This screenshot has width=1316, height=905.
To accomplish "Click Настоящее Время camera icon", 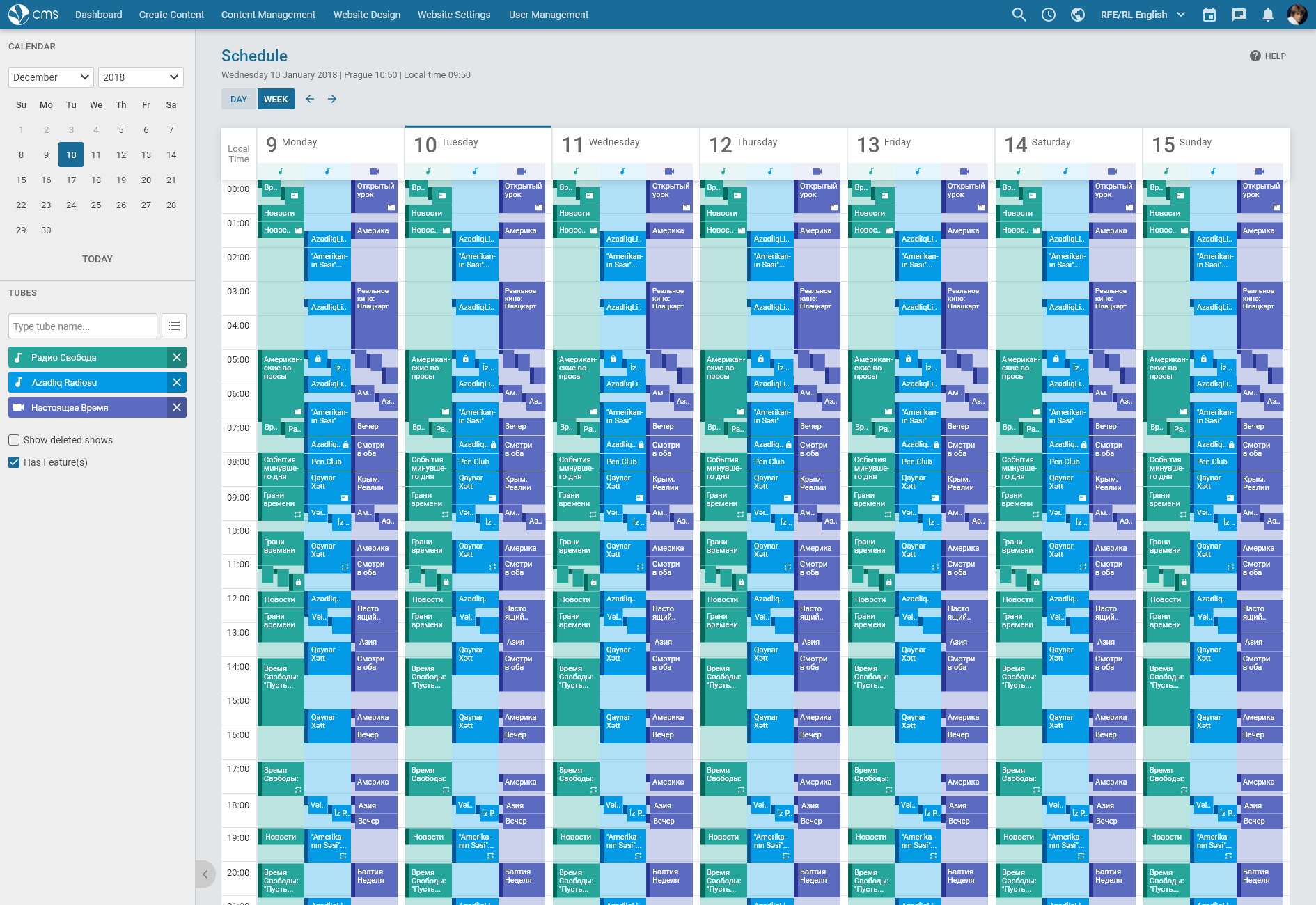I will [19, 407].
